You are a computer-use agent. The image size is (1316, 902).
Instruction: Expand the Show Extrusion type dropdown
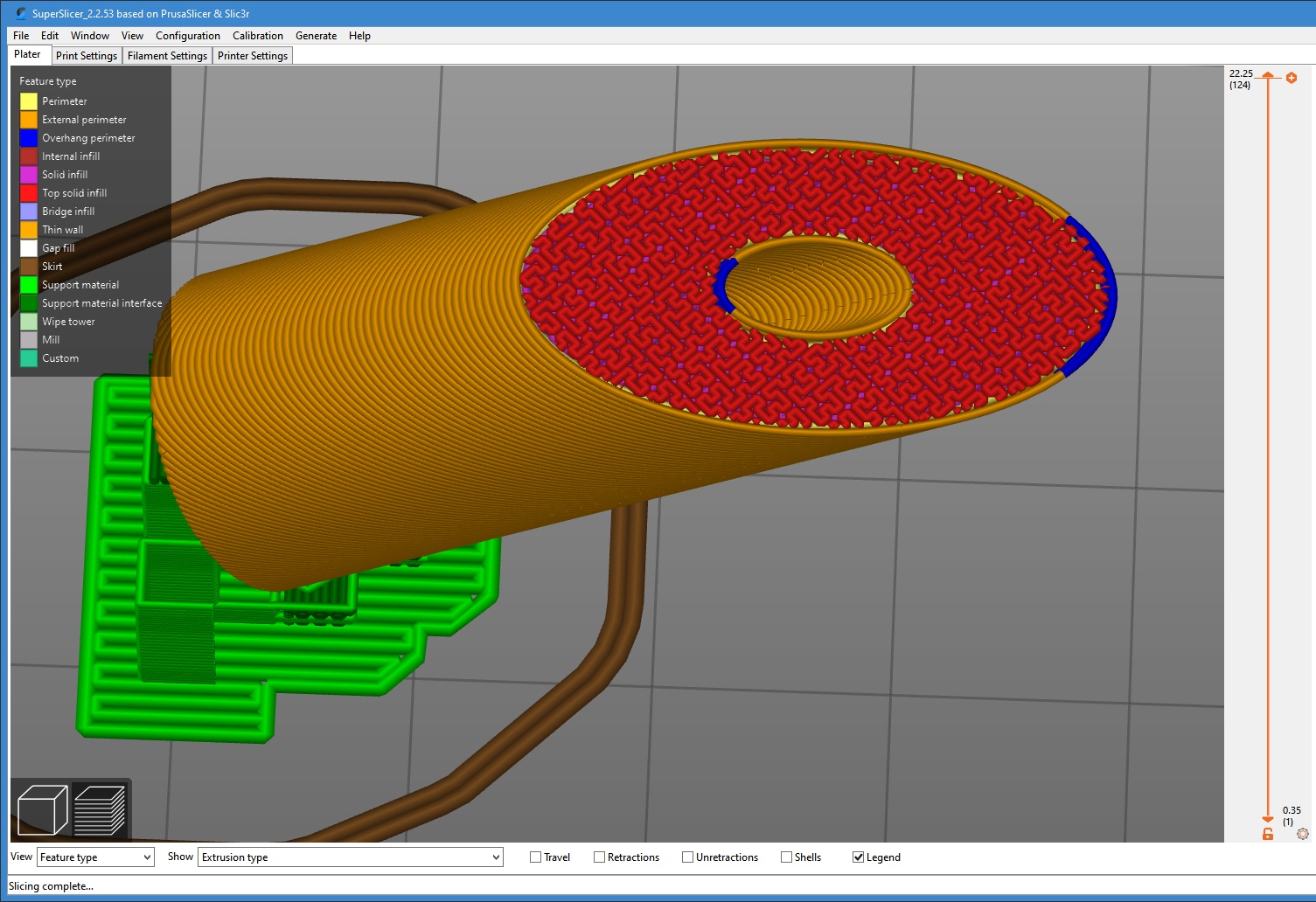351,857
